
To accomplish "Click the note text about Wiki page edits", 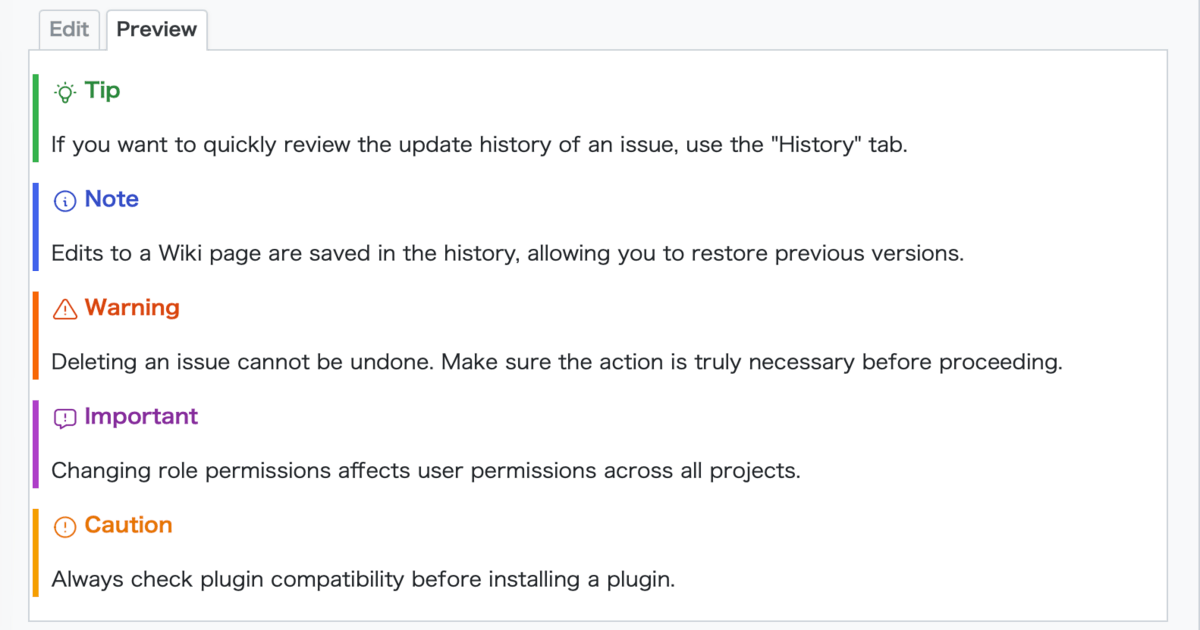I will (x=507, y=253).
